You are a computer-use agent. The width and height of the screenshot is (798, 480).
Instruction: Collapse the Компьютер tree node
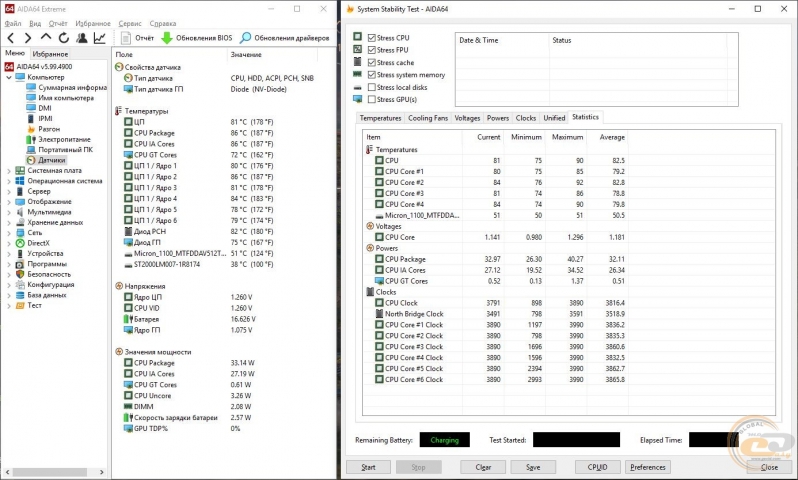coord(9,77)
